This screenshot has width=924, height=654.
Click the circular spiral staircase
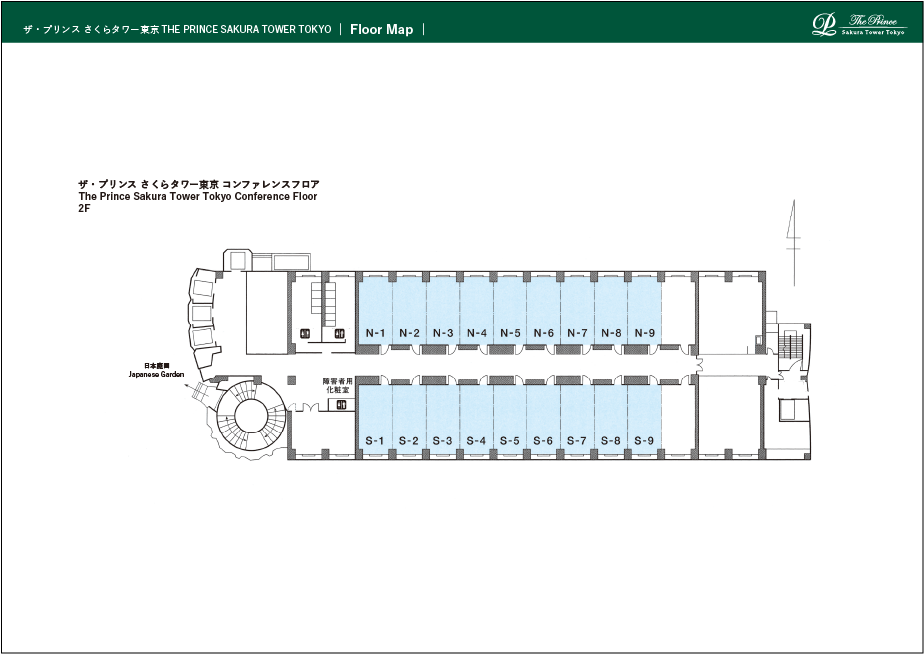[247, 420]
